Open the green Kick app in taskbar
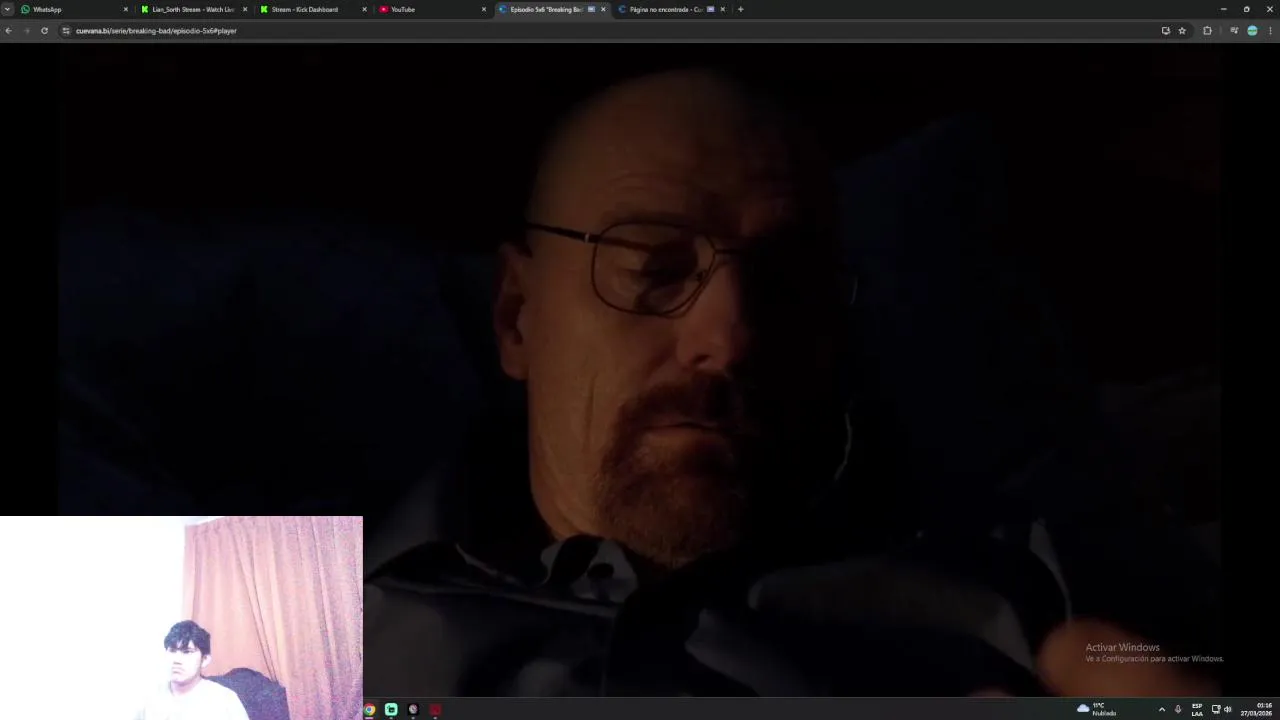Screen dimensions: 1280x720 pyautogui.click(x=391, y=709)
